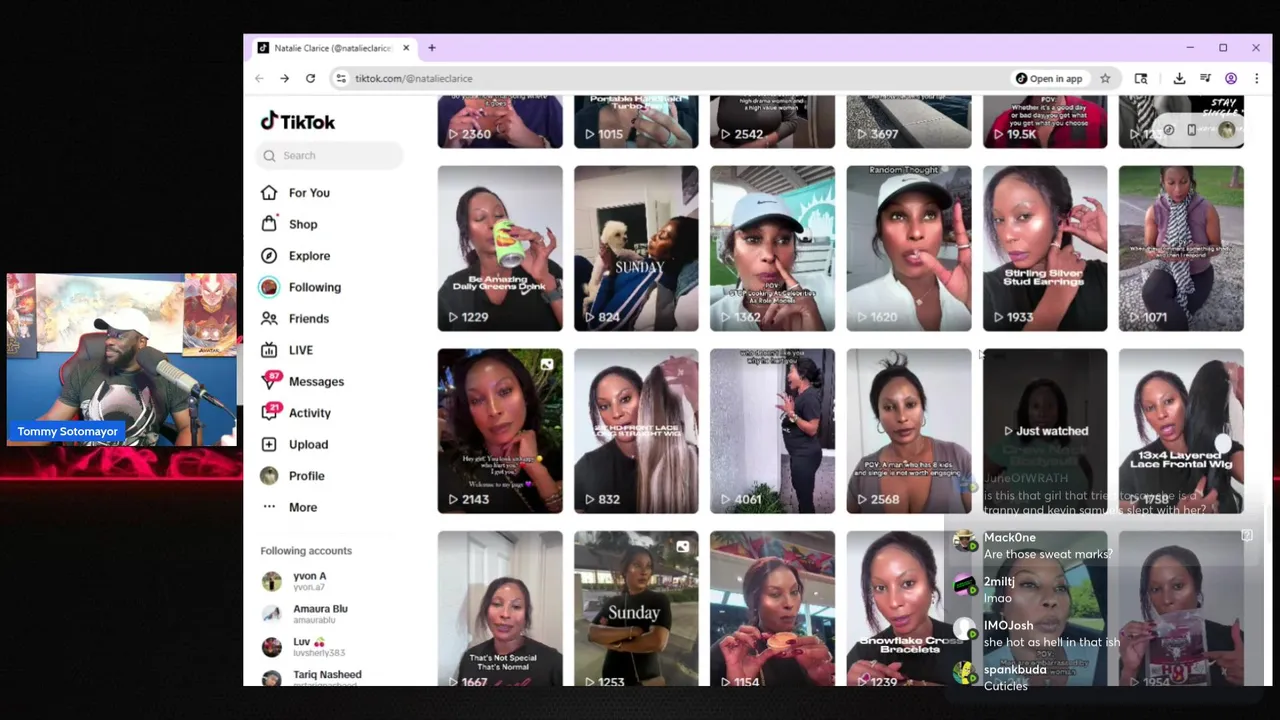This screenshot has height=720, width=1280.
Task: Click the 2miltj chat username
Action: 999,581
